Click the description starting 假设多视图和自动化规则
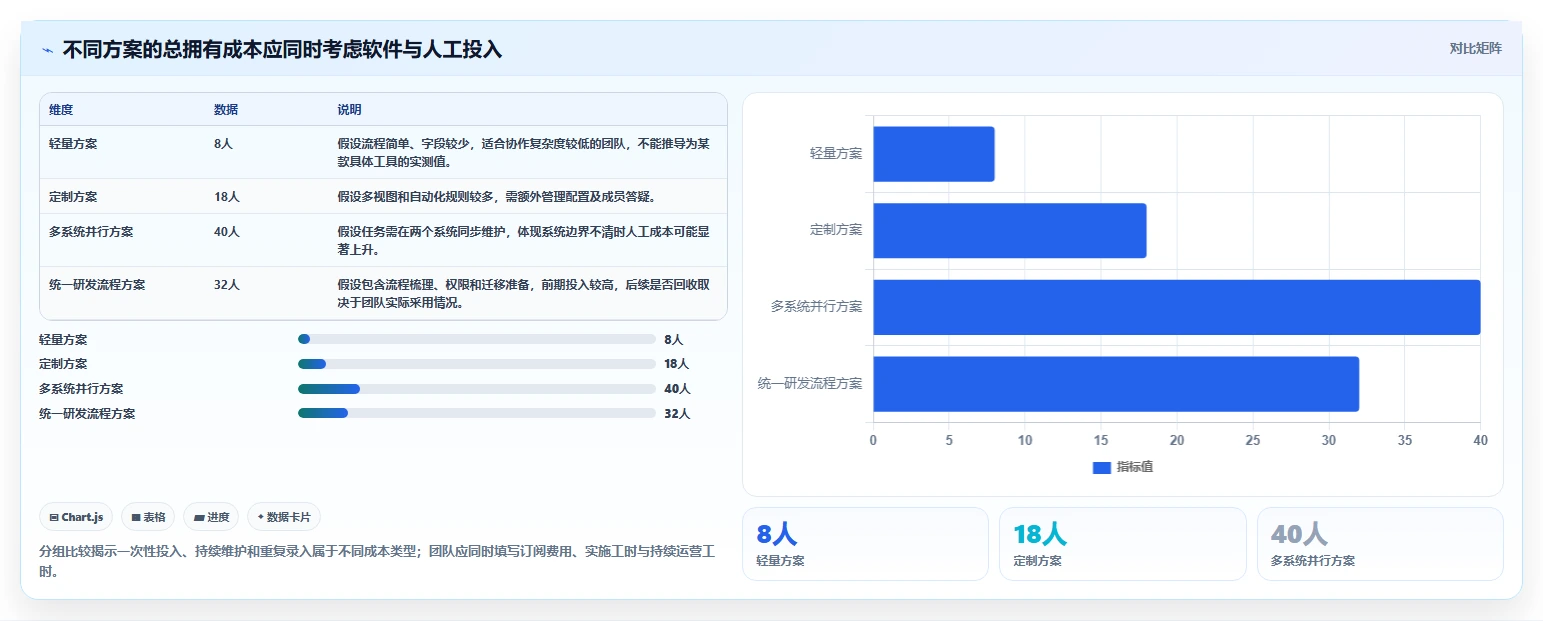Image resolution: width=1543 pixels, height=621 pixels. 497,197
